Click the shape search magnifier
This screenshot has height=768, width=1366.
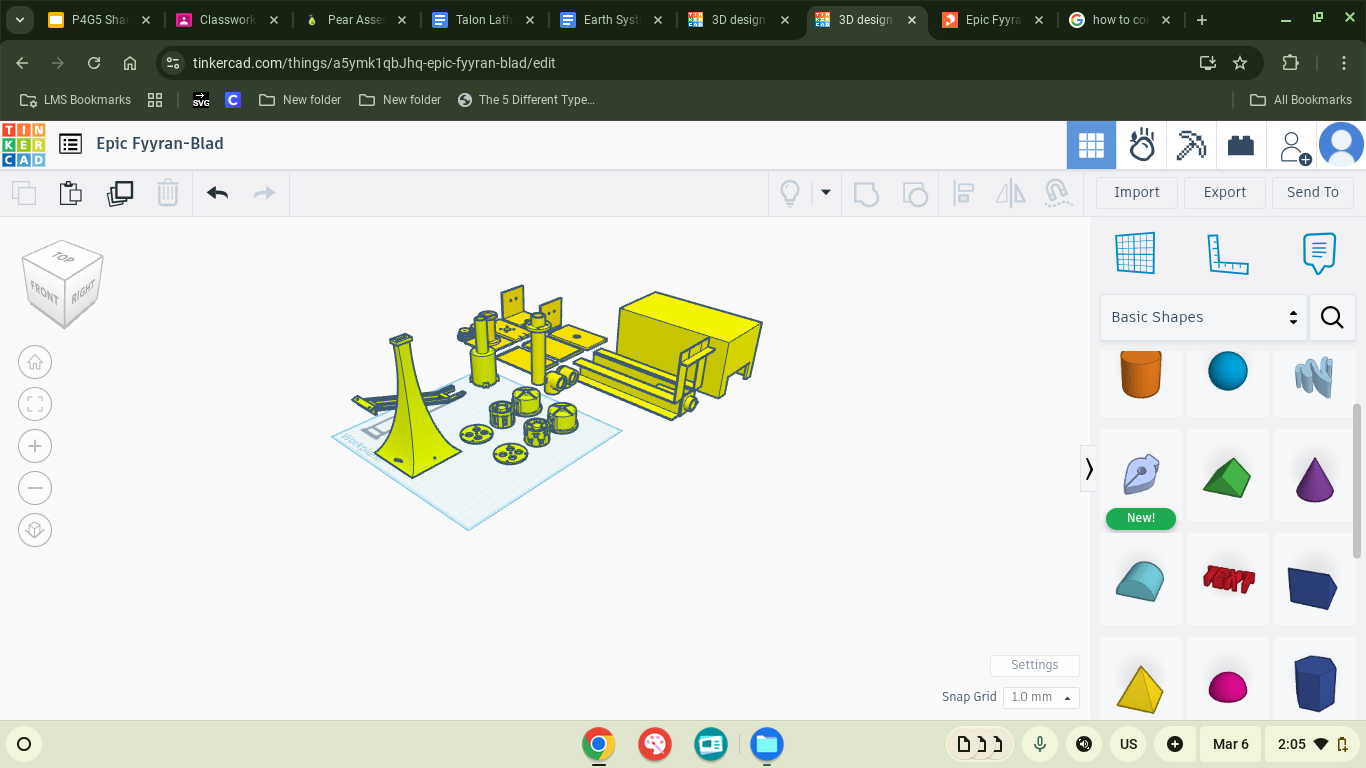point(1332,317)
